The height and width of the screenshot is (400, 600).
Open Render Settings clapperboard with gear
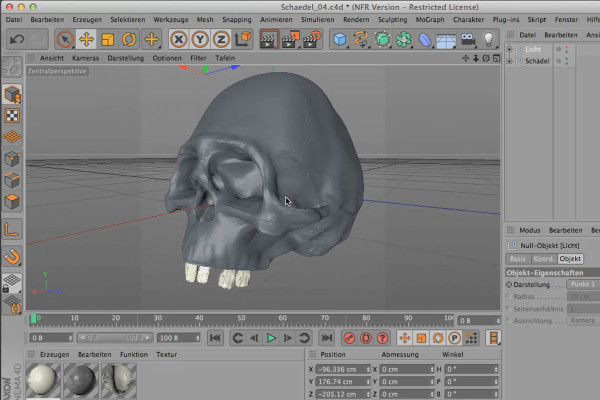point(312,39)
